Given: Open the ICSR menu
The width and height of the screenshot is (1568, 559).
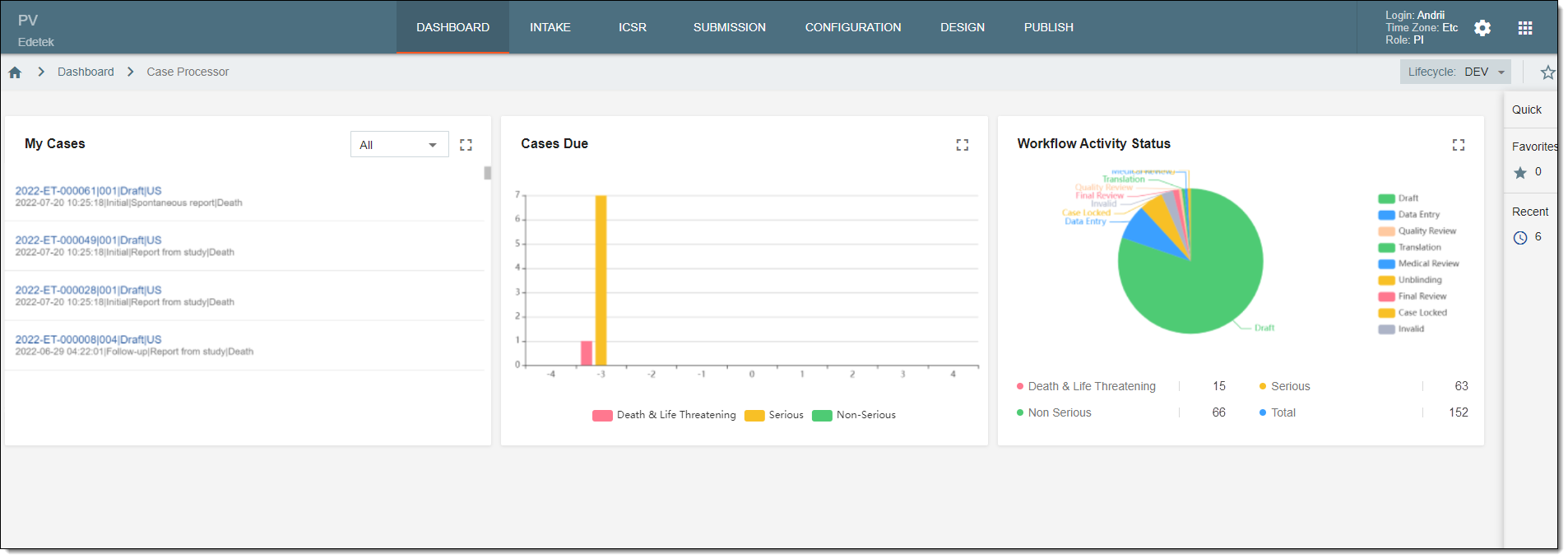Looking at the screenshot, I should [x=633, y=27].
